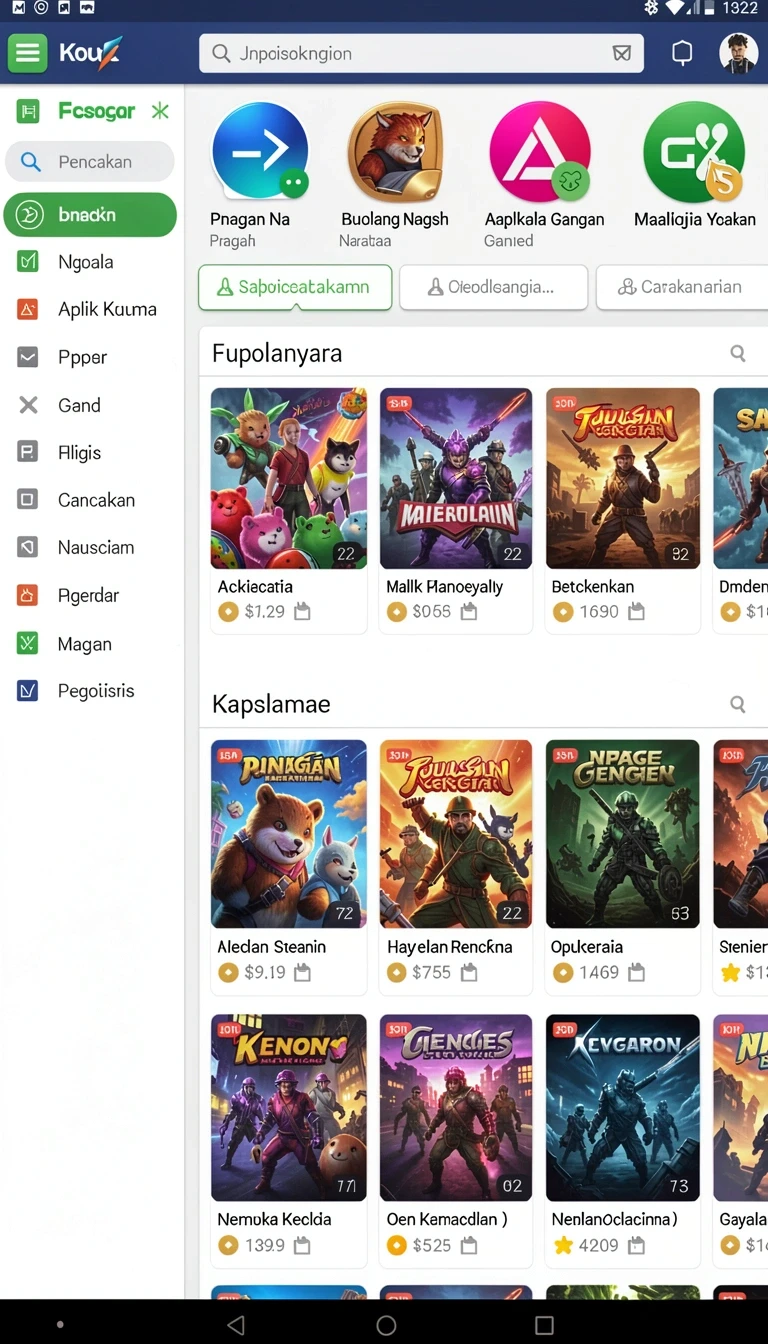Click the Pencakan sidebar search box
This screenshot has width=768, height=1344.
[90, 162]
